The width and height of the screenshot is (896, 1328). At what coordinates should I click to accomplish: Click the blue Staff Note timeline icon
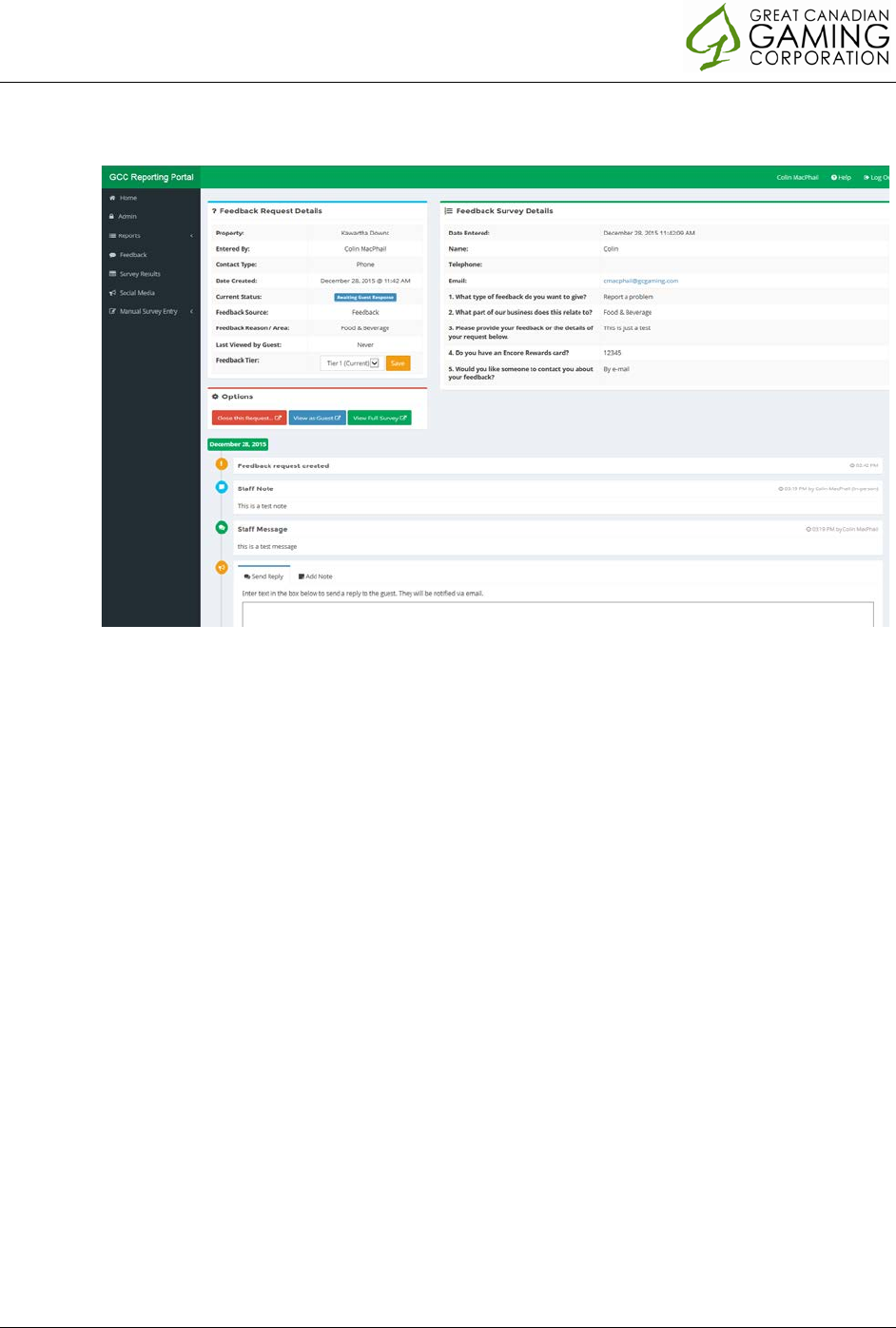pyautogui.click(x=222, y=487)
